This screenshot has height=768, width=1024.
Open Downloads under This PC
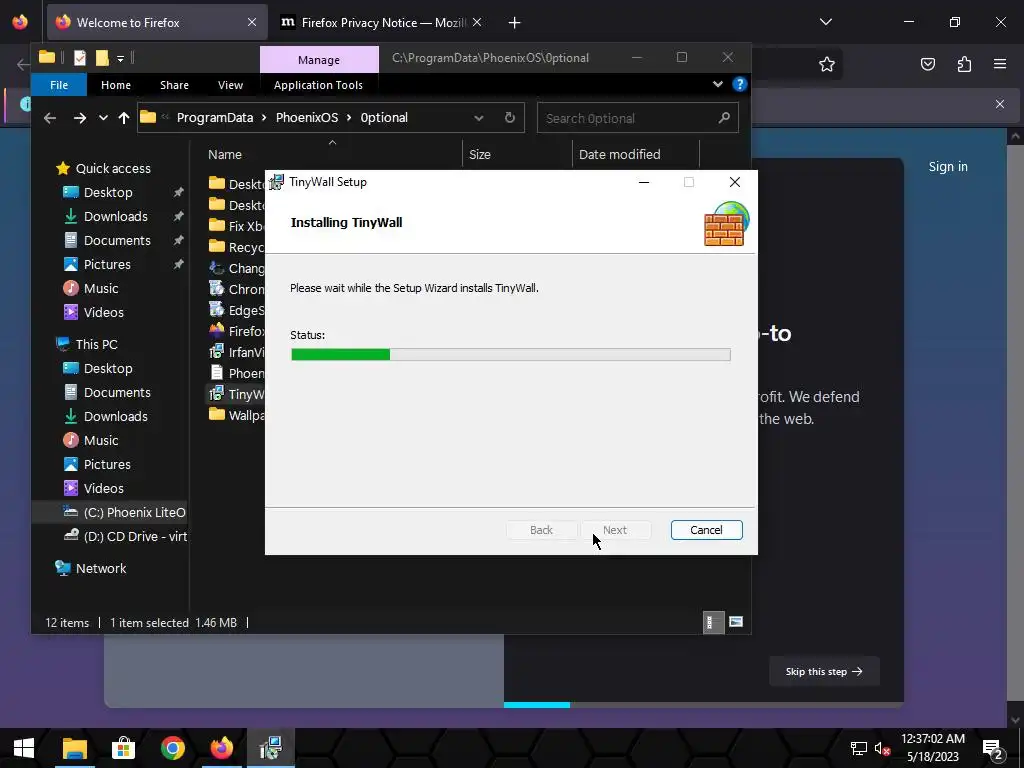click(x=116, y=417)
